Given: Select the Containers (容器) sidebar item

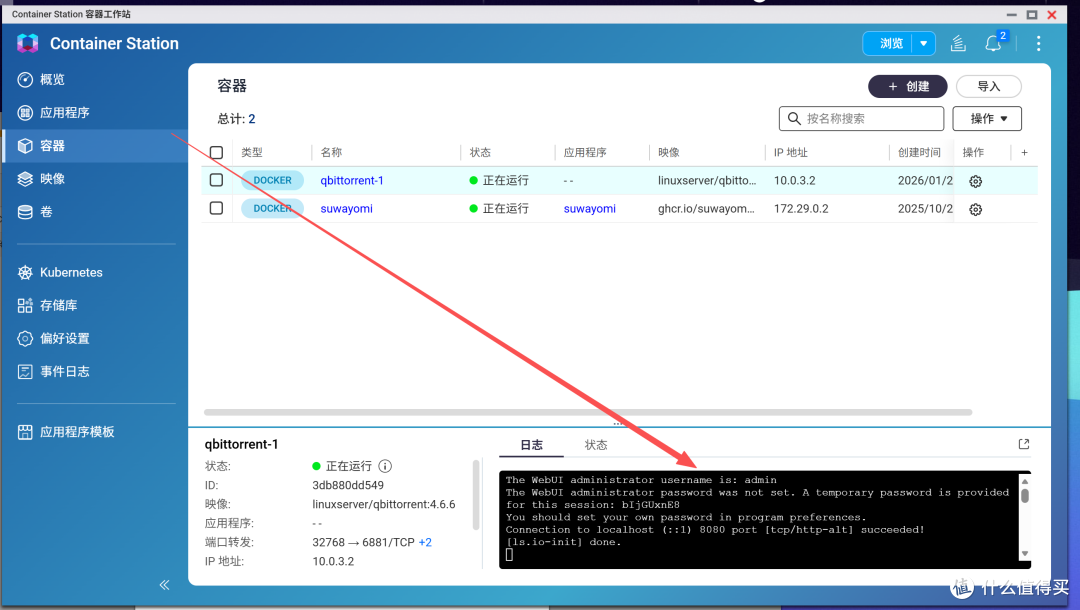Looking at the screenshot, I should (95, 146).
